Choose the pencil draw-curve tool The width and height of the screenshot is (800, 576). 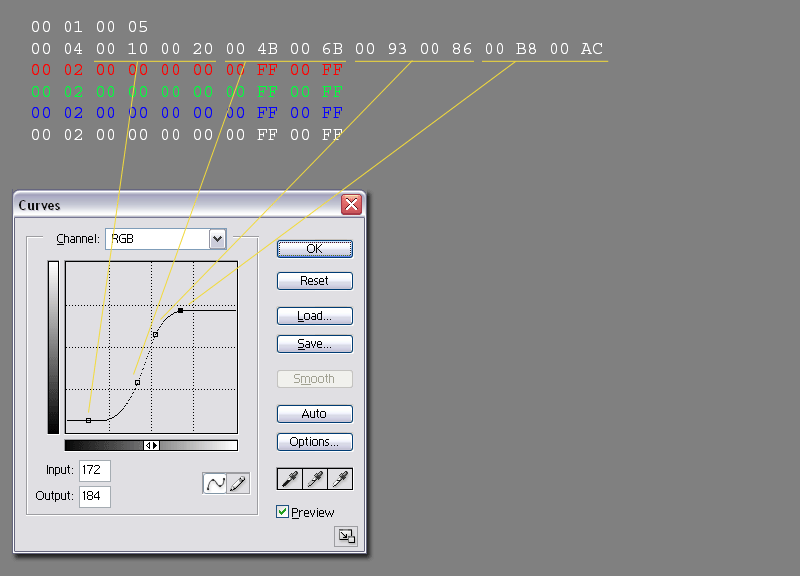coord(238,484)
